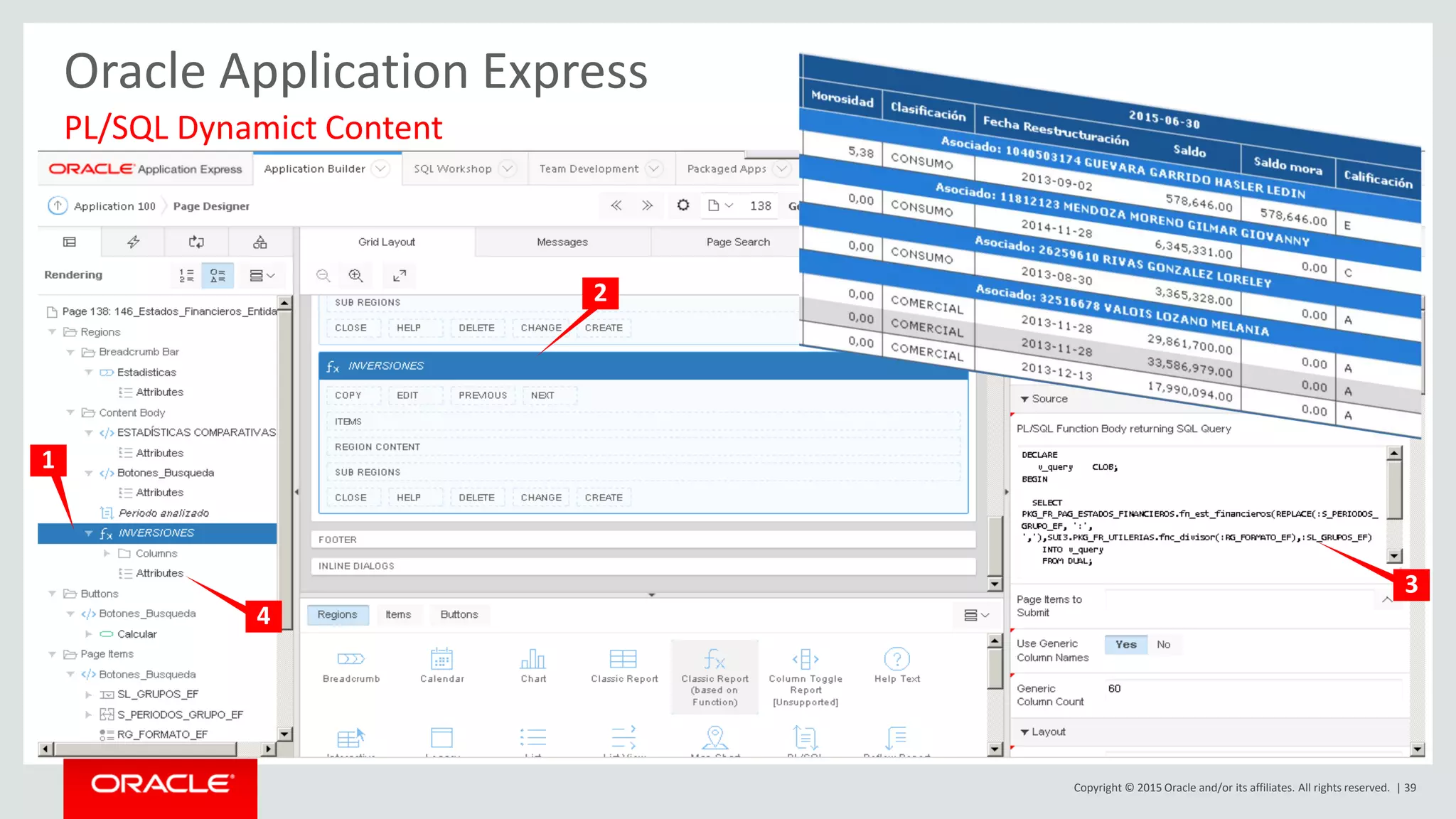Open the Rendering tree menu dropdown

point(262,275)
